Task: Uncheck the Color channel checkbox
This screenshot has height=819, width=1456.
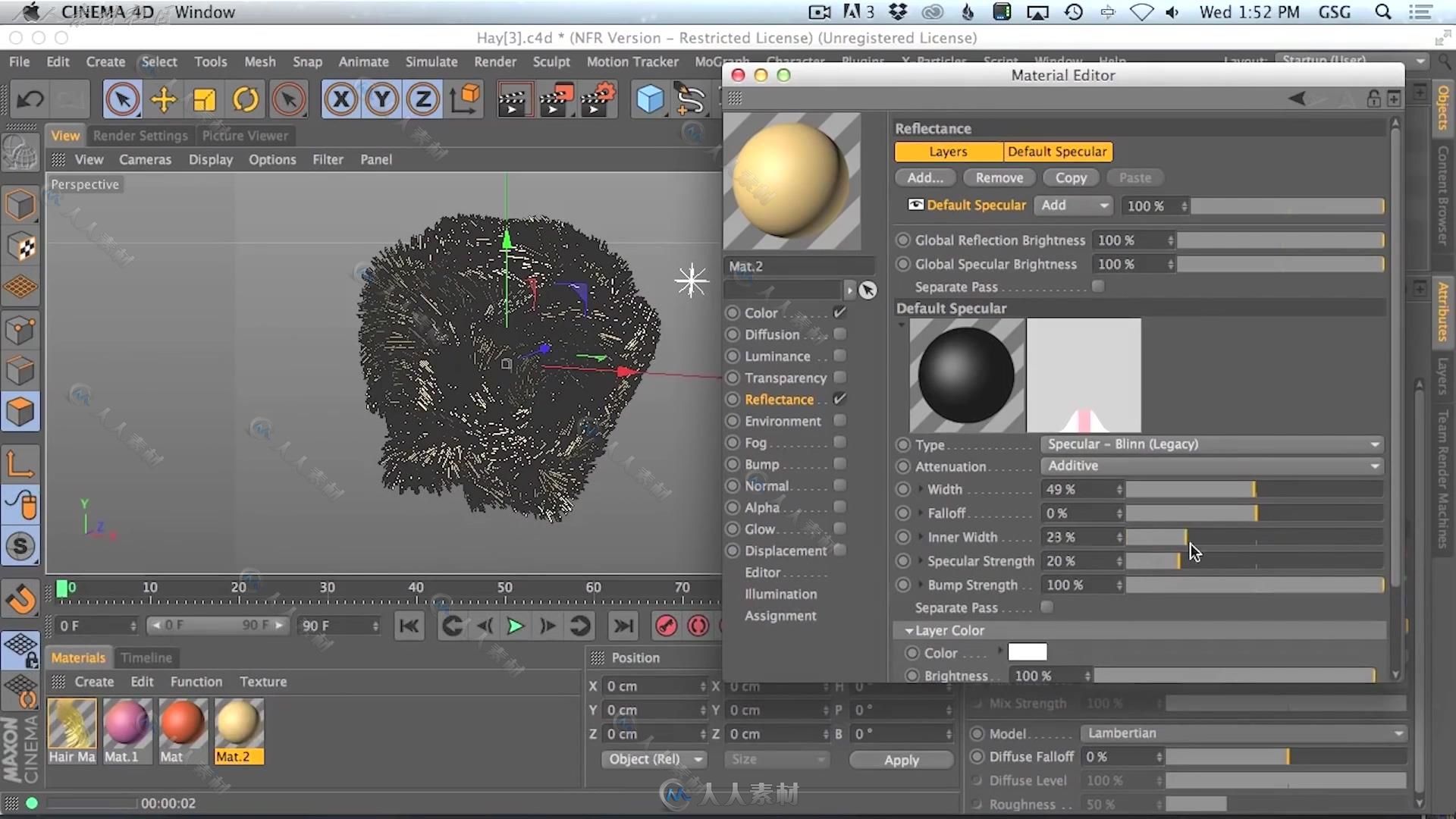Action: 839,312
